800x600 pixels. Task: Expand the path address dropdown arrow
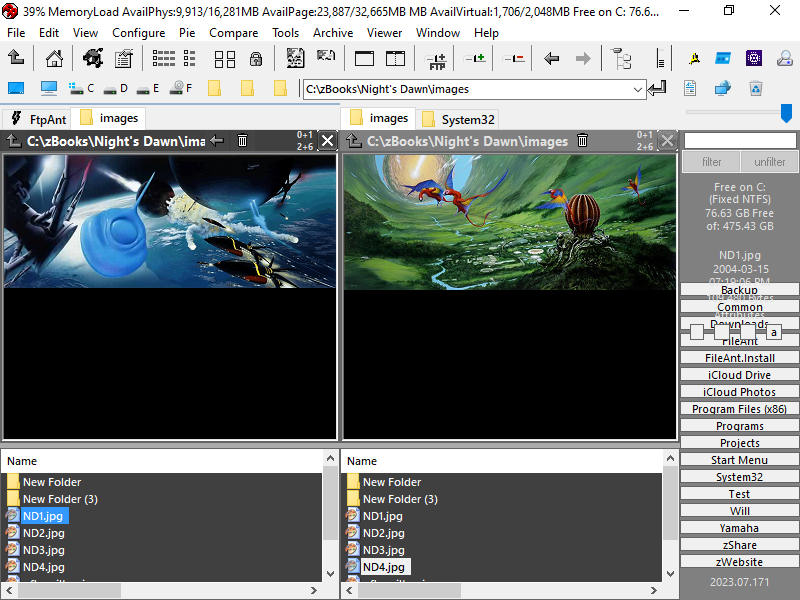click(638, 89)
